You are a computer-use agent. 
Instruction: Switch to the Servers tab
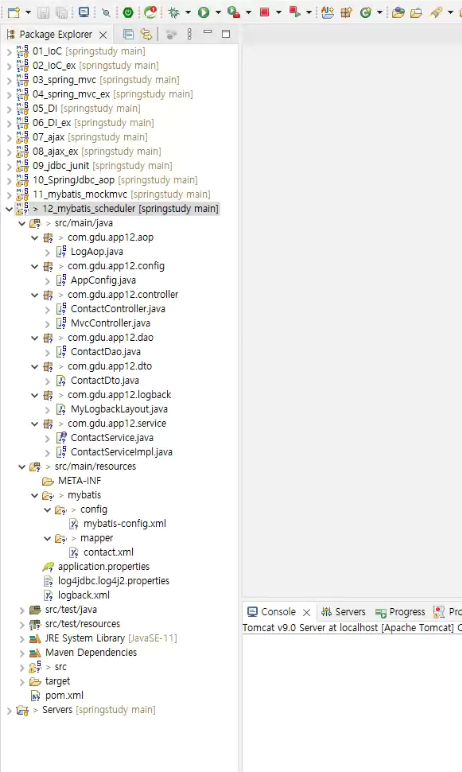(343, 611)
